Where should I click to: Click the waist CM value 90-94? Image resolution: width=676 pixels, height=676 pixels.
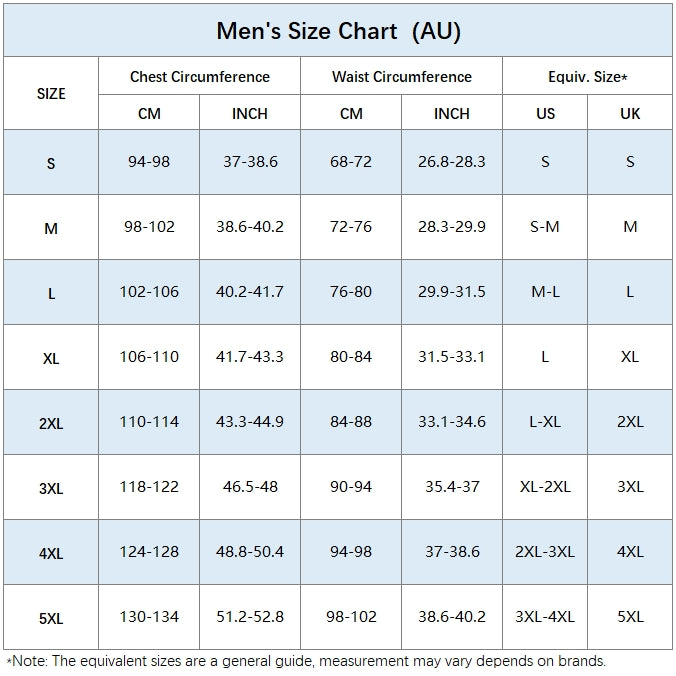pos(351,487)
